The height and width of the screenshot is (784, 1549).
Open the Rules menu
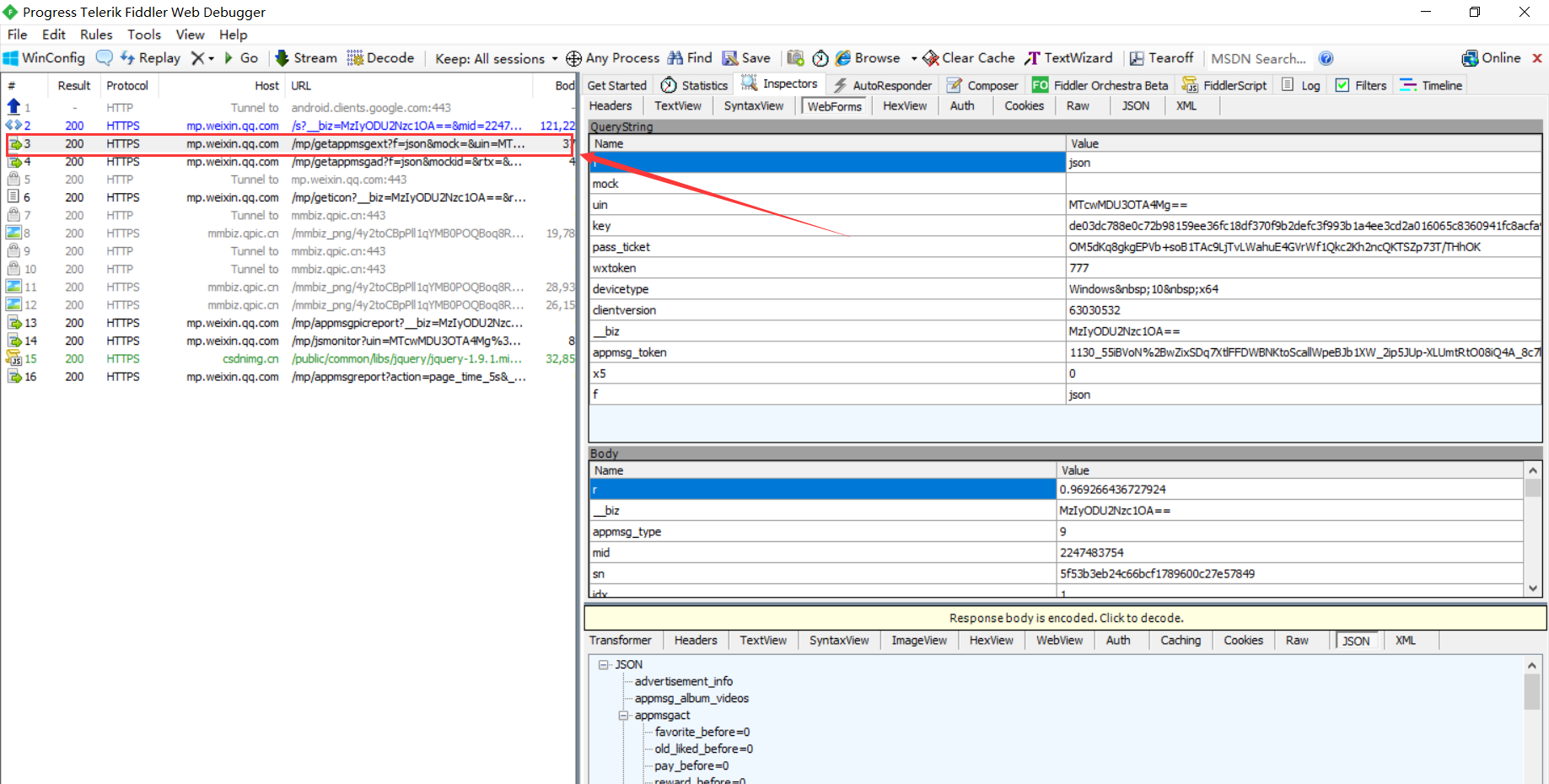point(96,35)
